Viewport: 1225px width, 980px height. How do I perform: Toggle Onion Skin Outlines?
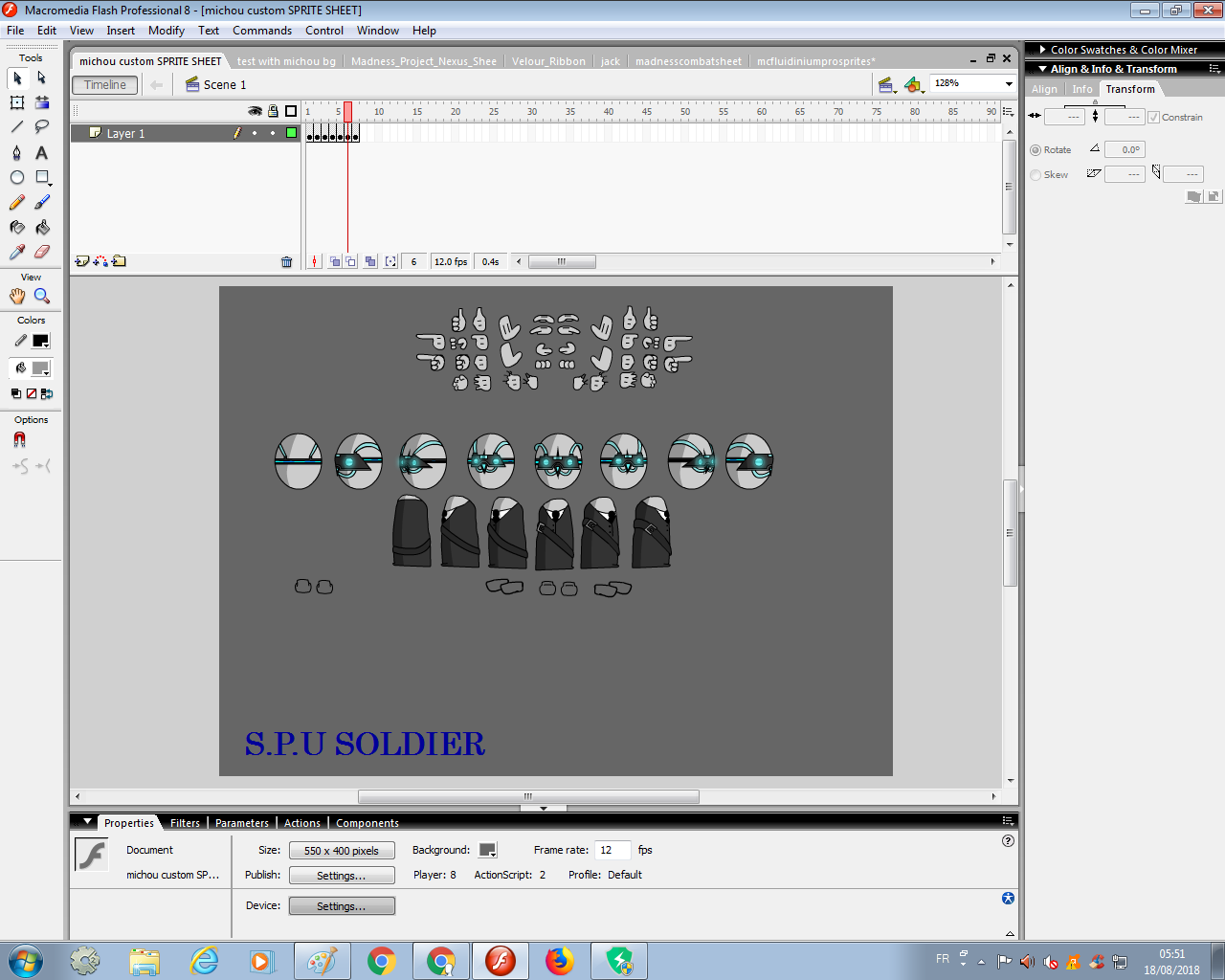pos(351,261)
